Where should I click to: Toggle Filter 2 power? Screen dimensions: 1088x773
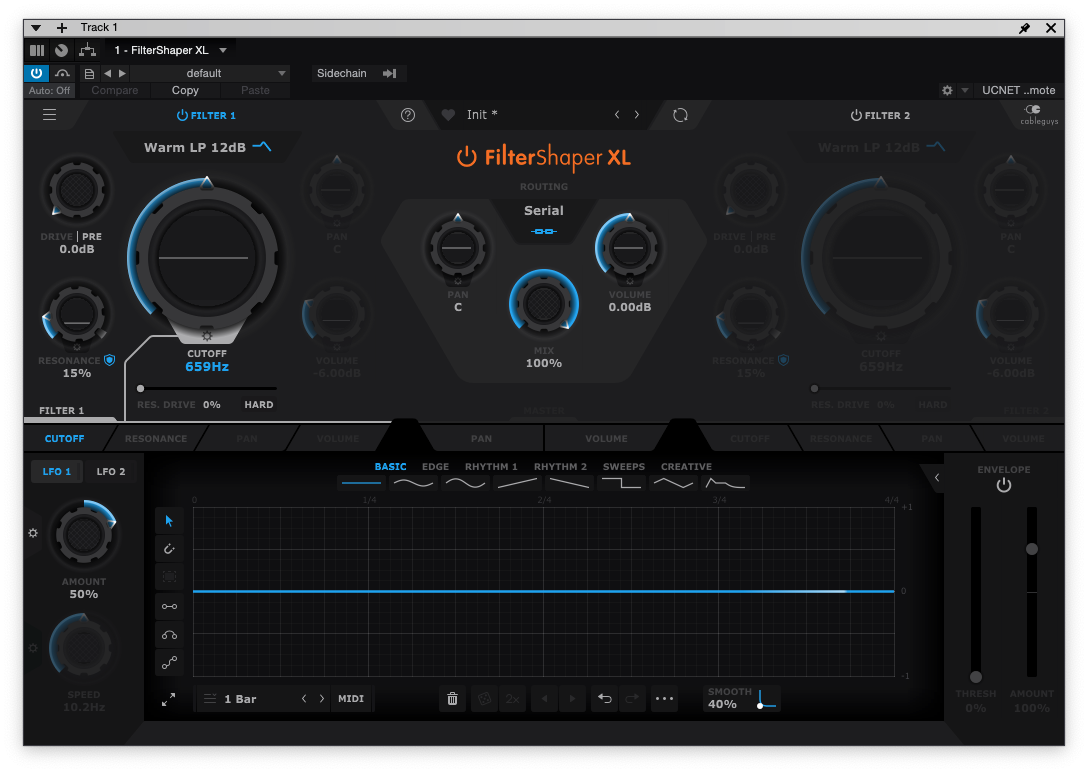[x=856, y=115]
